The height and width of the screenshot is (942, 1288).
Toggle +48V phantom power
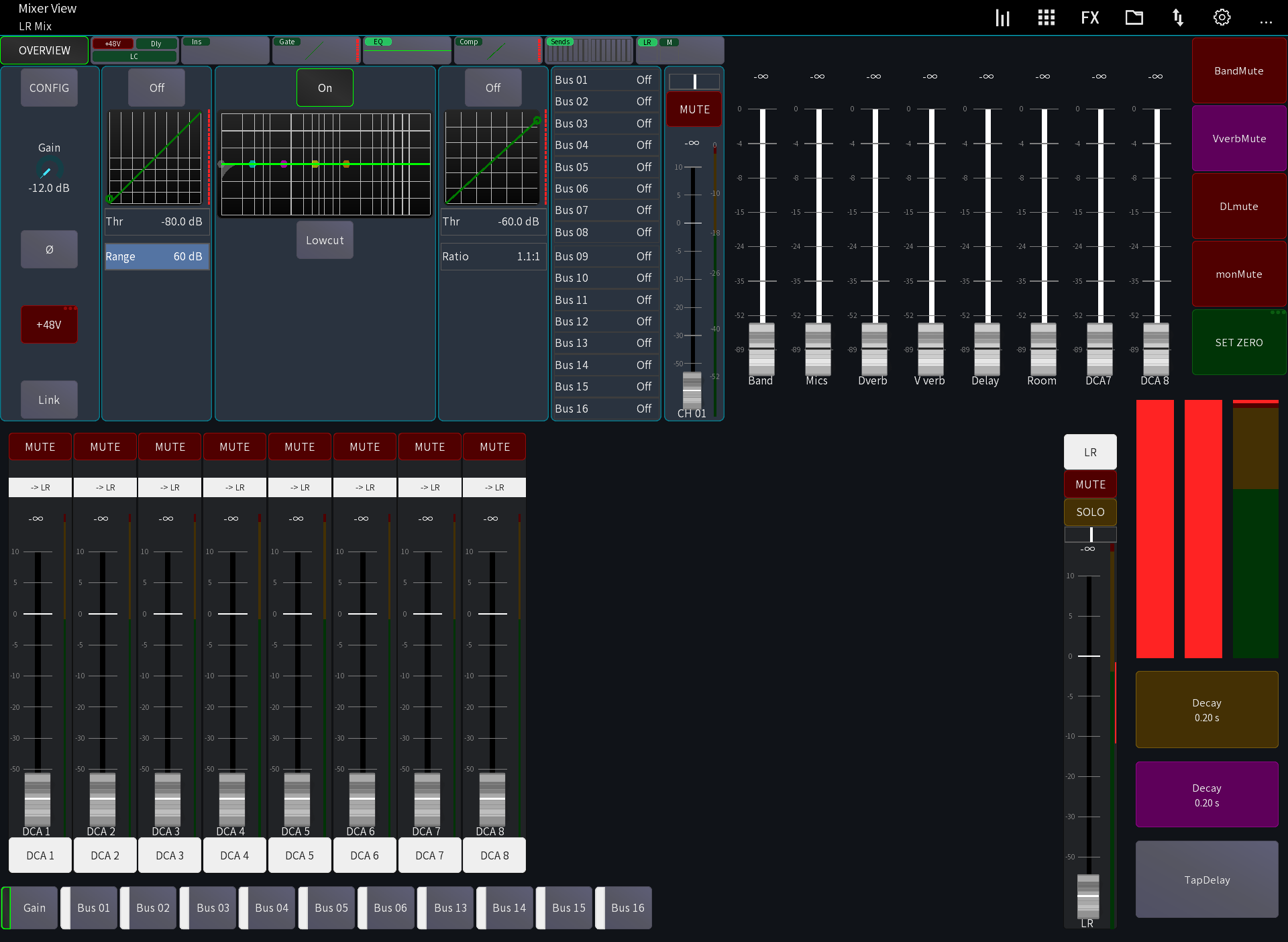[49, 325]
